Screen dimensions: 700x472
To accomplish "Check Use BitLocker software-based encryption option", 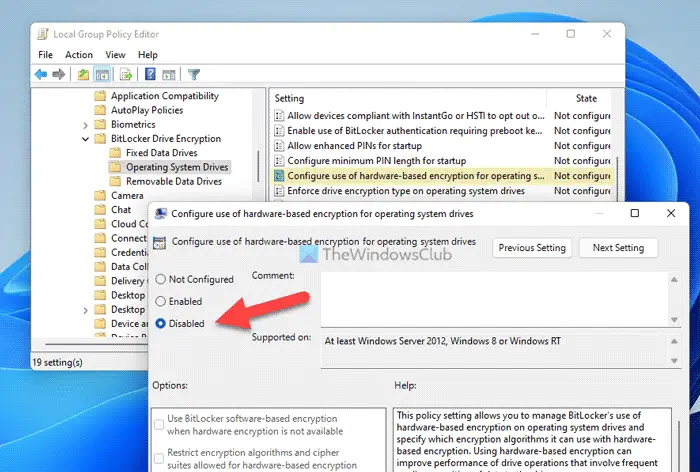I will (x=159, y=425).
